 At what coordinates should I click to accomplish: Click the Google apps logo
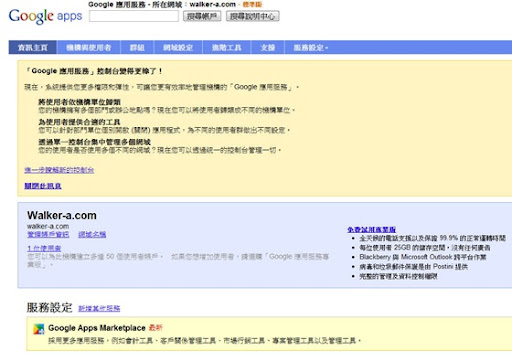tap(45, 16)
